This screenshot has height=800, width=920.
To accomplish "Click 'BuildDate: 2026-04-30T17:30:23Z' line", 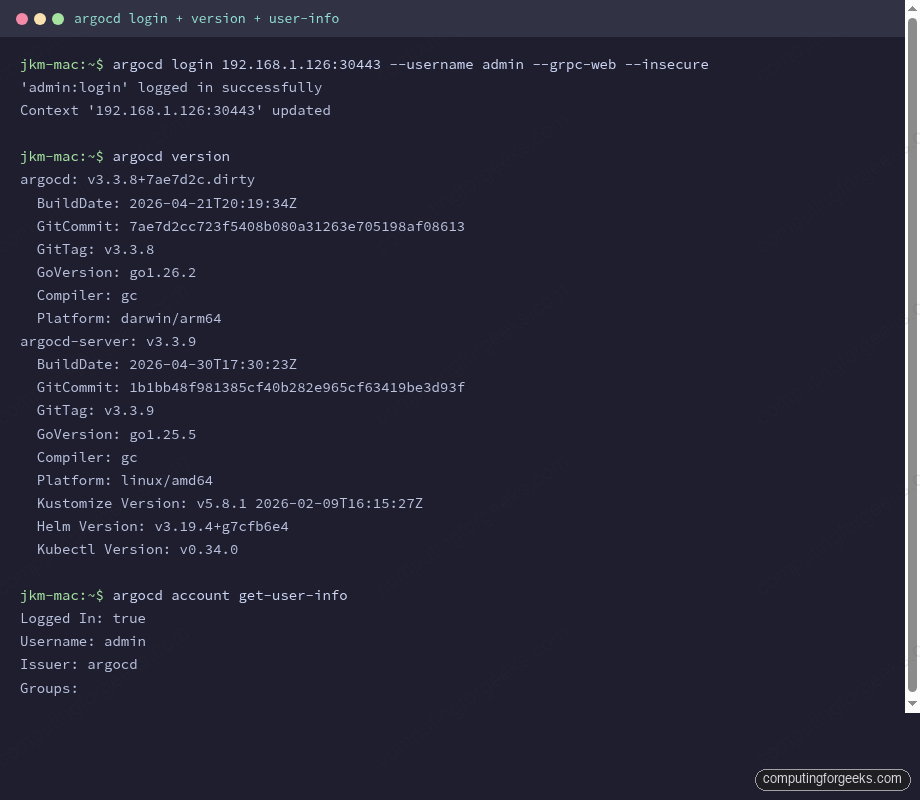I will pos(167,364).
